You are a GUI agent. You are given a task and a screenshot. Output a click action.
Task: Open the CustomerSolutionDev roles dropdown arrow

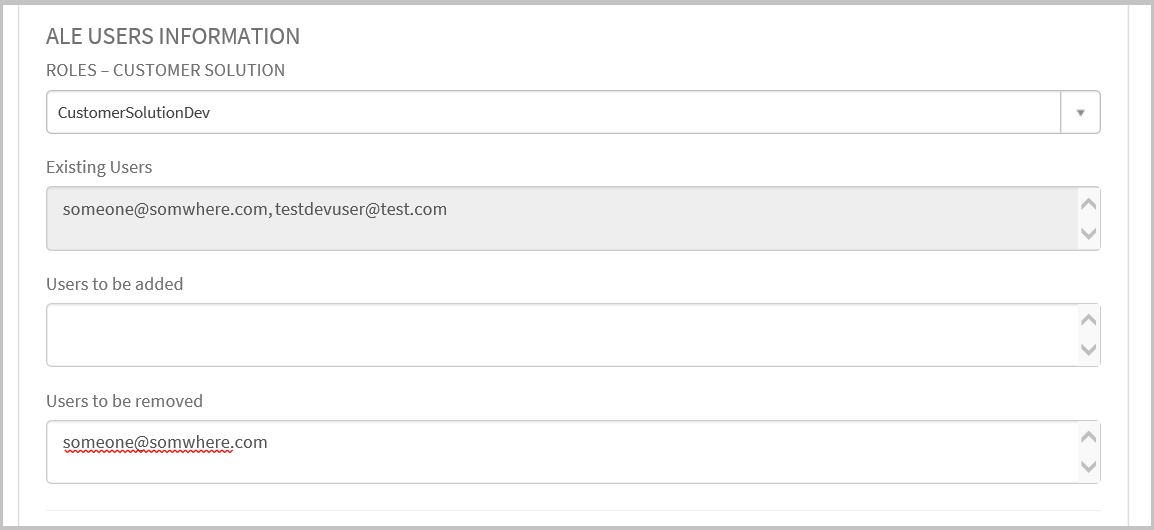[1080, 113]
